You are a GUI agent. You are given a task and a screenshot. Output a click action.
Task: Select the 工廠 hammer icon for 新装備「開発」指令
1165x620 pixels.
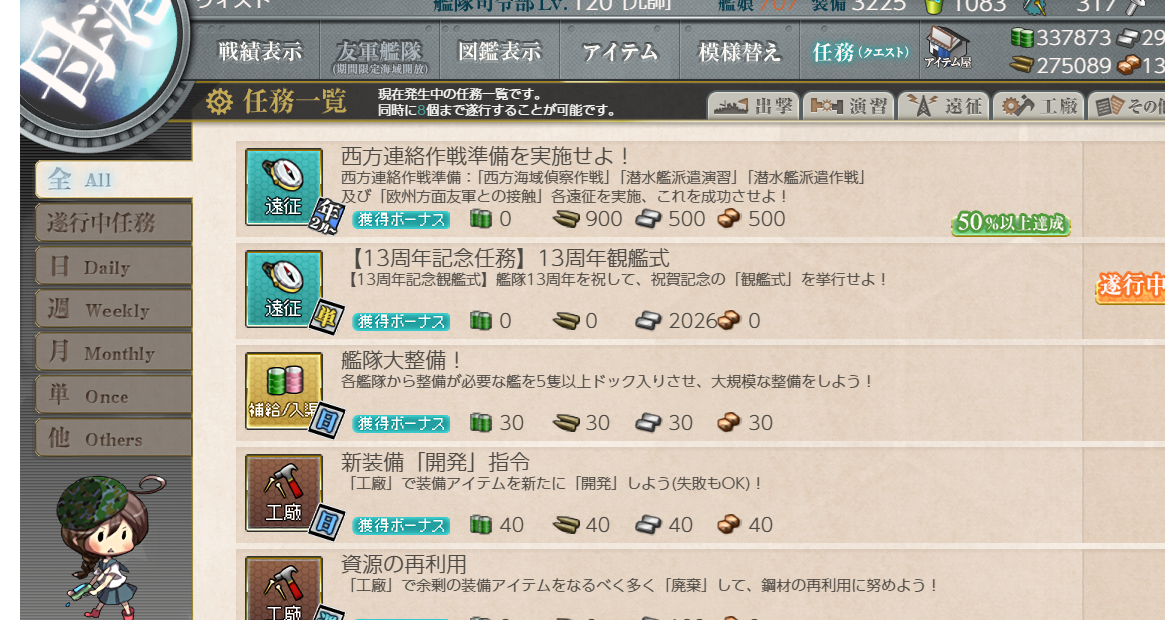pos(284,493)
